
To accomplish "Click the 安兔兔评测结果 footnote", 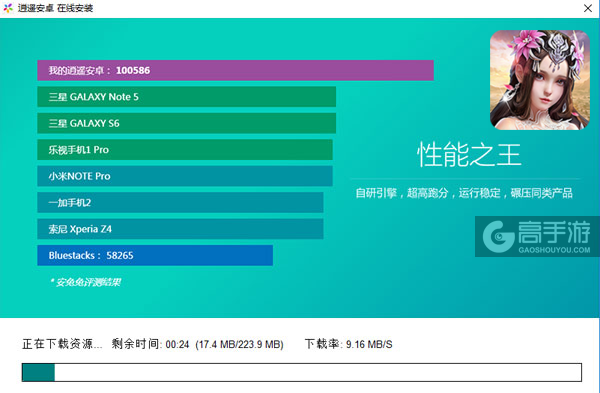I will [85, 282].
